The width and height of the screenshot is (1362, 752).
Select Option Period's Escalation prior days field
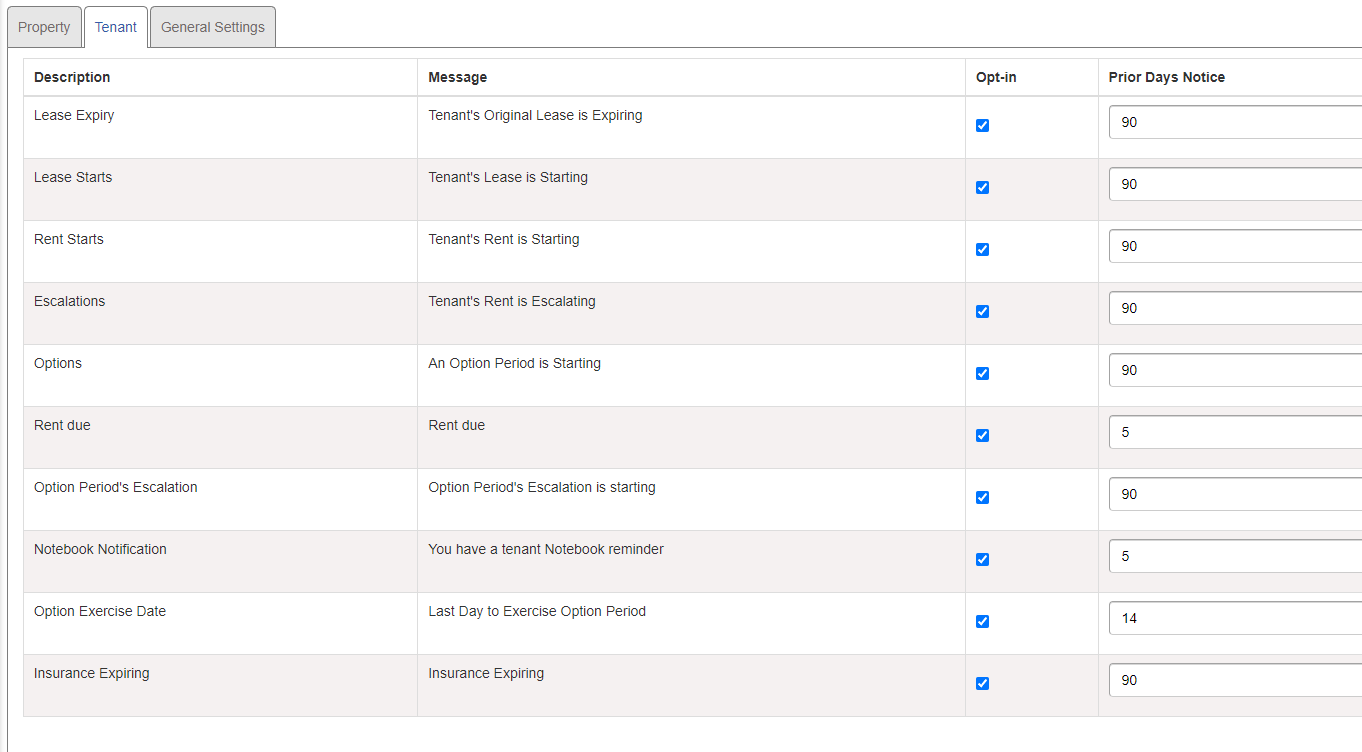1235,494
